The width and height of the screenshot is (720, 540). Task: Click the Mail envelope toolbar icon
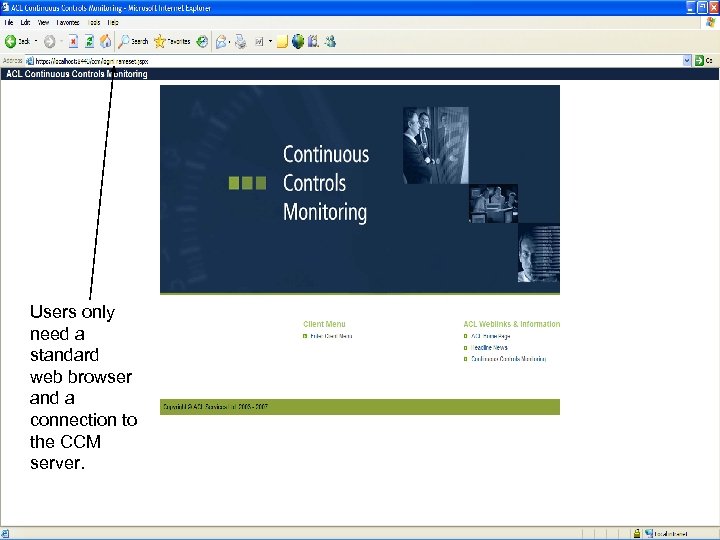point(221,42)
